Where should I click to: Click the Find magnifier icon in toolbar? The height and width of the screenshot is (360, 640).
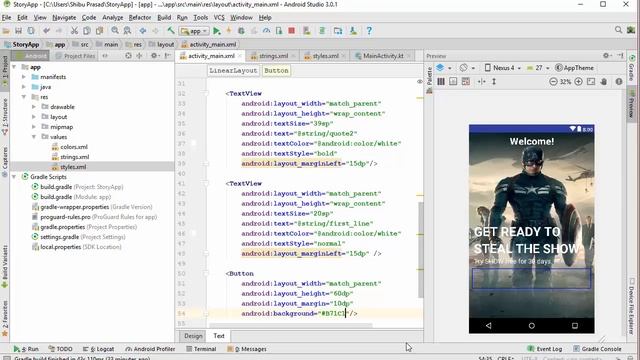(x=115, y=31)
